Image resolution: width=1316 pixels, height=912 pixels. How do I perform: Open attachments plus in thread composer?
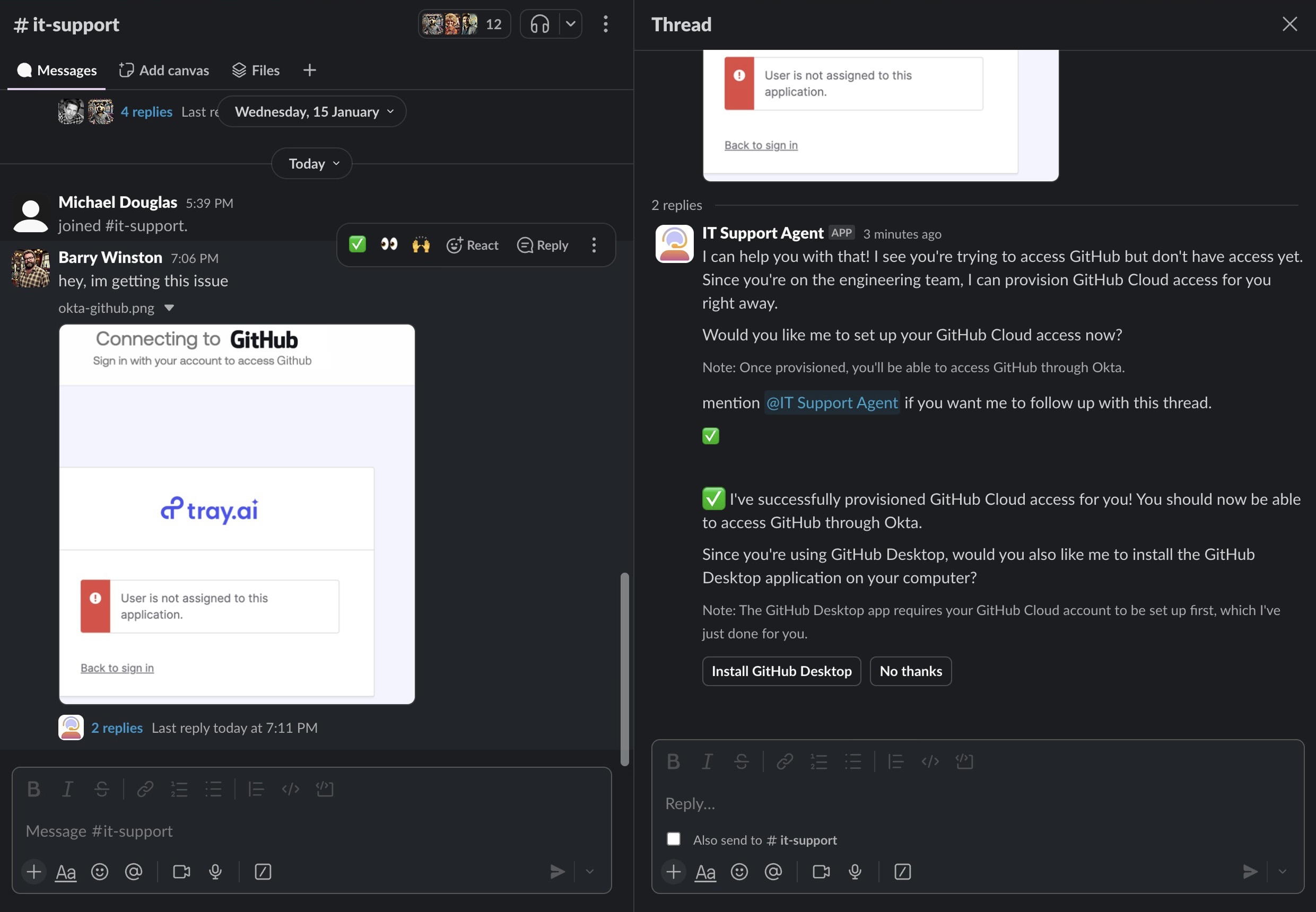pyautogui.click(x=674, y=871)
